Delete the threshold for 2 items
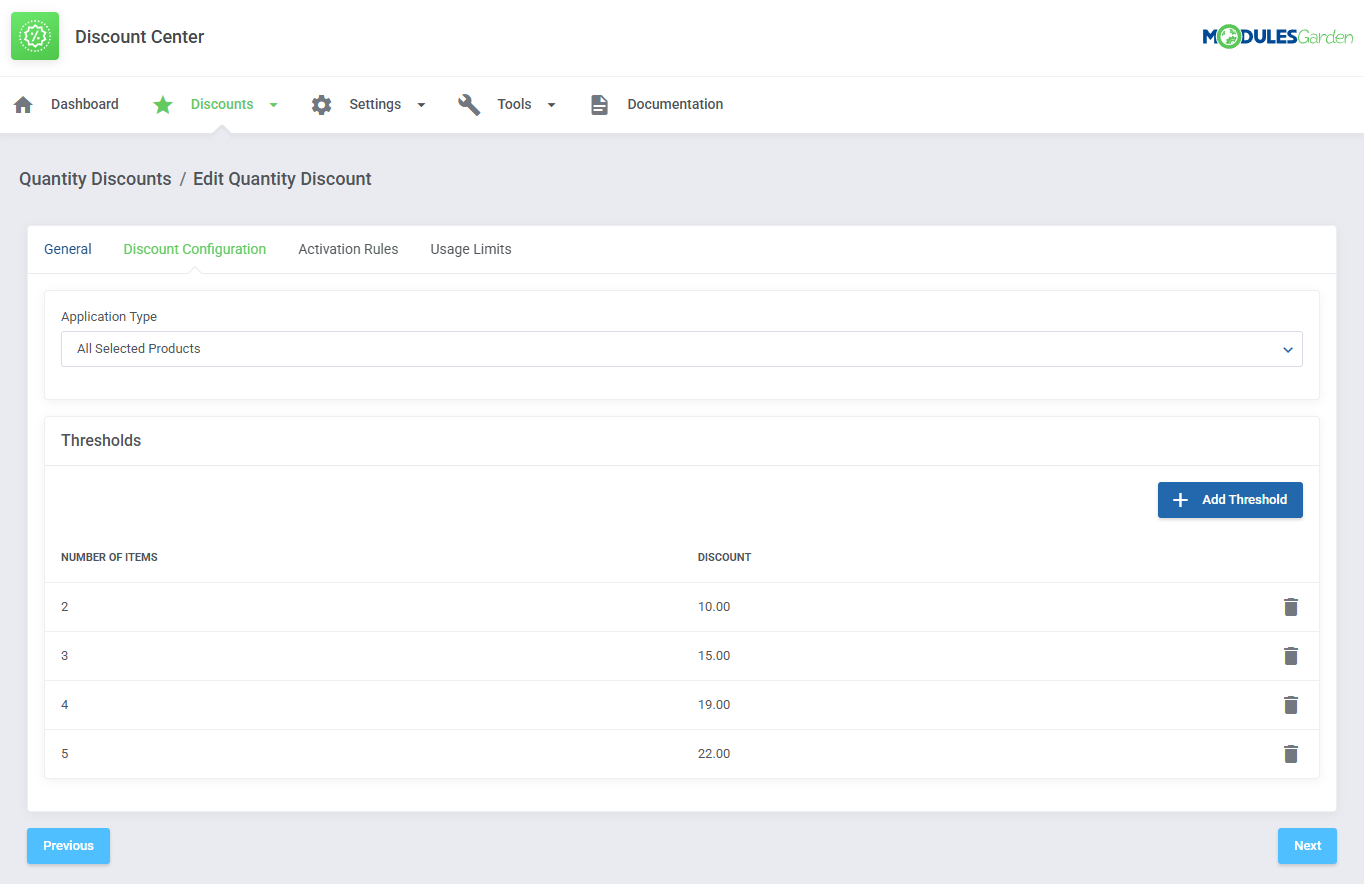 coord(1291,607)
